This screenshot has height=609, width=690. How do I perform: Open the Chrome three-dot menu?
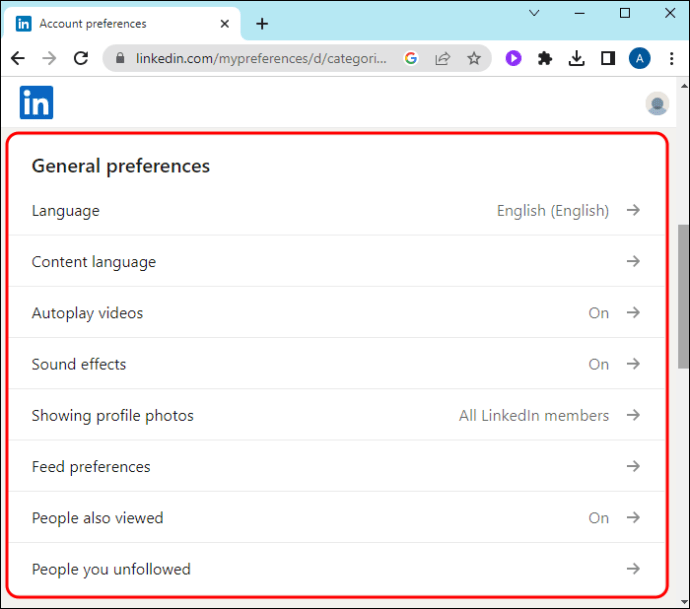pos(672,58)
